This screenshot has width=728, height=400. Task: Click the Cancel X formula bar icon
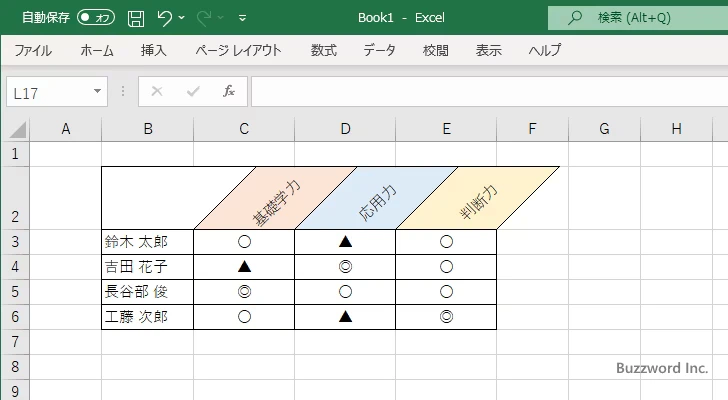(157, 91)
